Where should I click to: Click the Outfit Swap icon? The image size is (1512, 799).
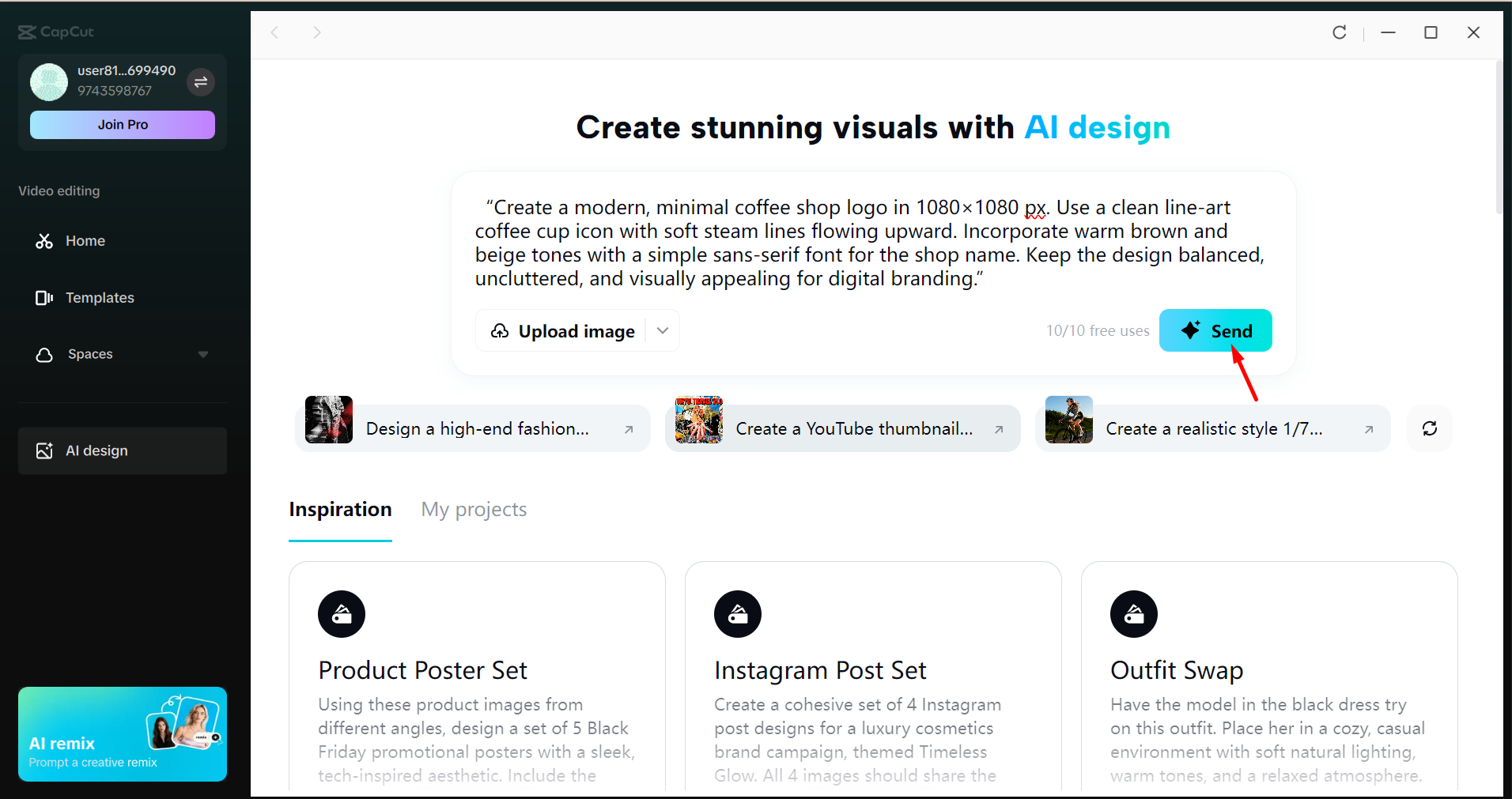click(x=1134, y=614)
